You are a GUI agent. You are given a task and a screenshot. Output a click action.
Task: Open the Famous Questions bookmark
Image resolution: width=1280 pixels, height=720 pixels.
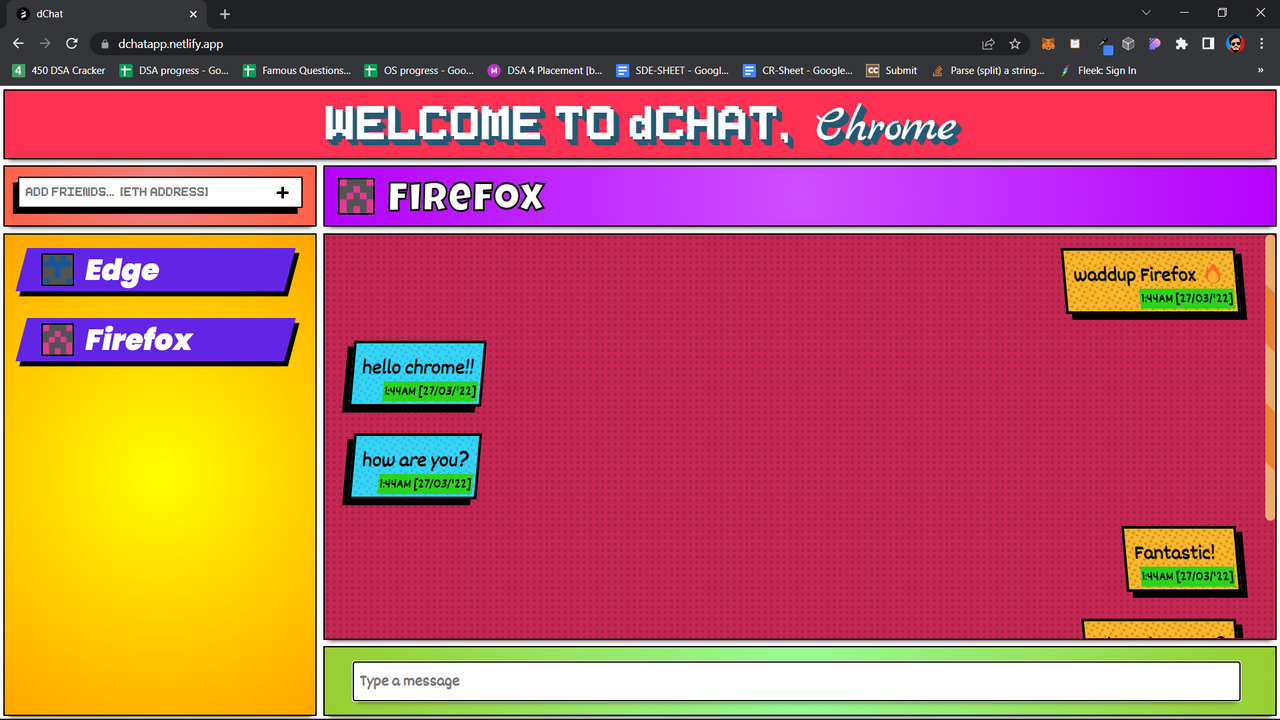298,71
